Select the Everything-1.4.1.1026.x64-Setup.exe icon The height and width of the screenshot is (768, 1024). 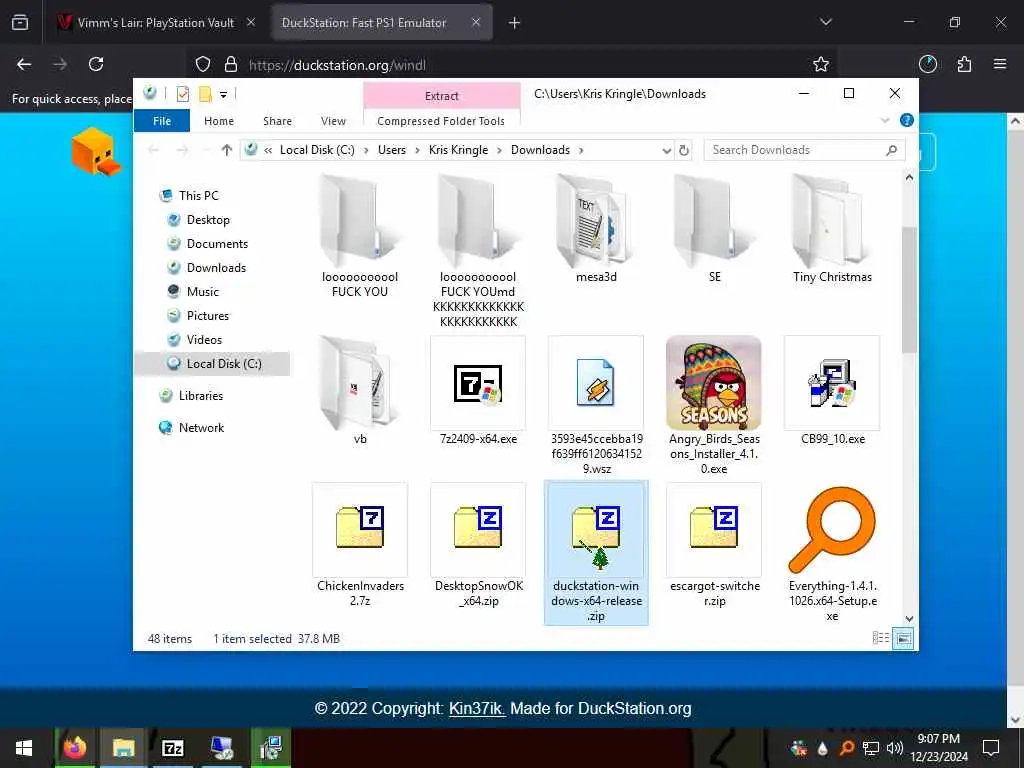point(832,530)
